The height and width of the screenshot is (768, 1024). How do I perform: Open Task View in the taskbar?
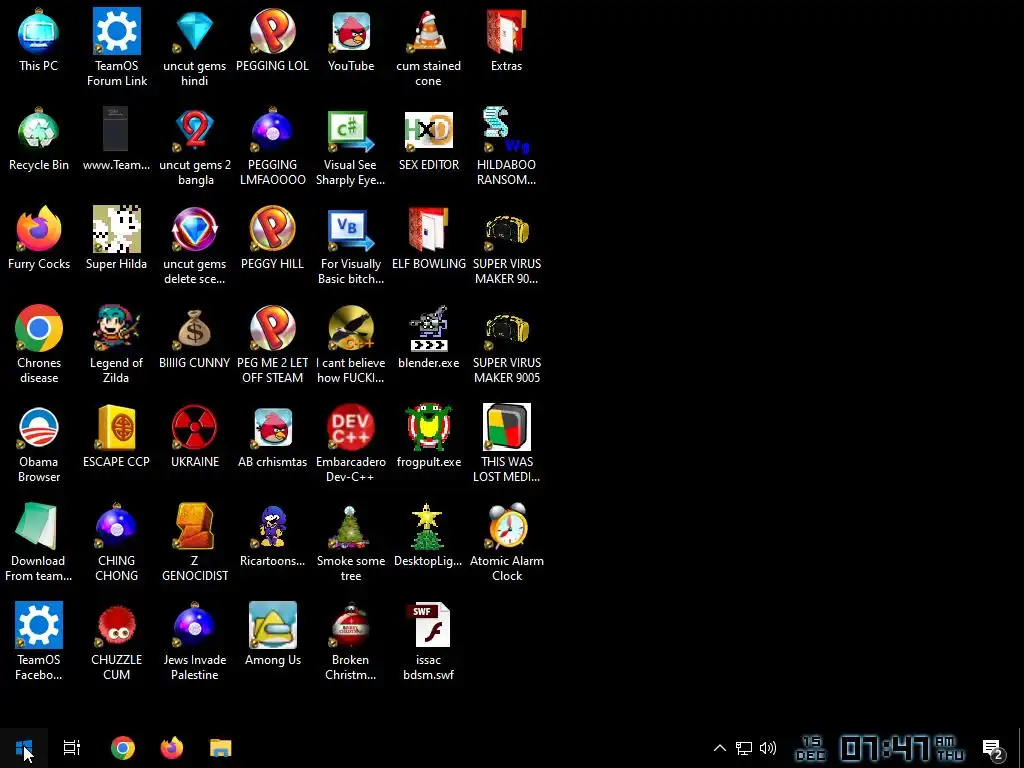coord(72,748)
